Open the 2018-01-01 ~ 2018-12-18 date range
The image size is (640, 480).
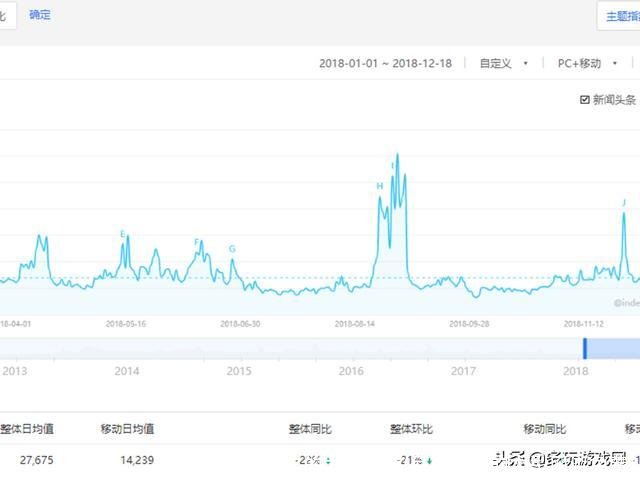pyautogui.click(x=385, y=63)
